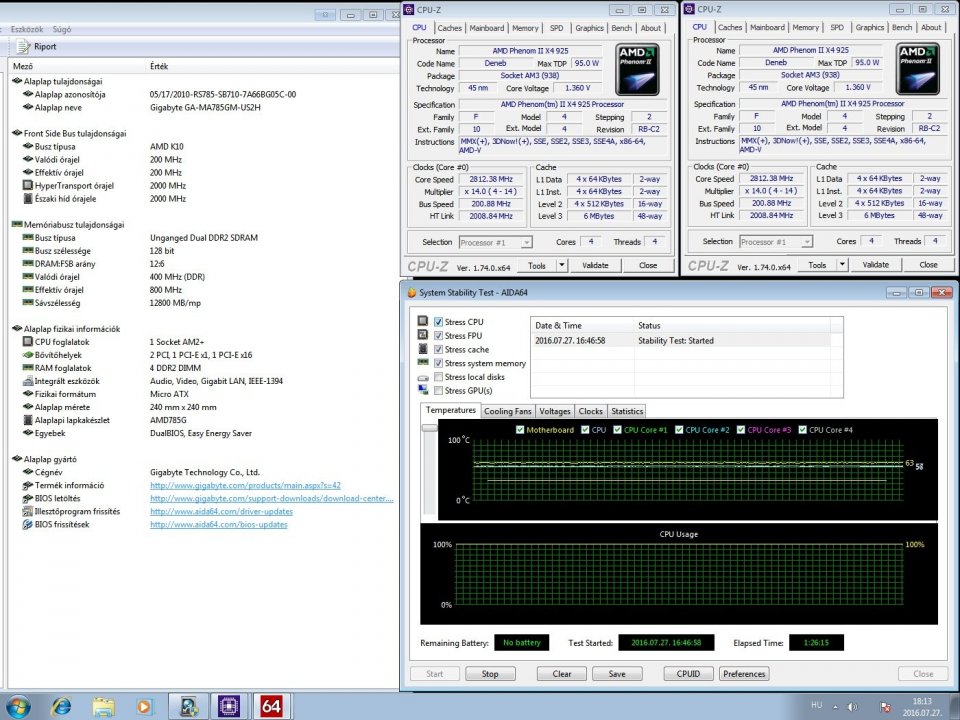
Task: Open SPD tab in right CPU-Z
Action: 836,28
